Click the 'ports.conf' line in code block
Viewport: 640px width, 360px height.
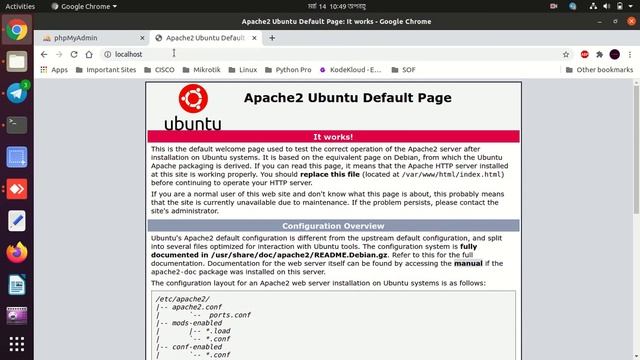point(229,315)
